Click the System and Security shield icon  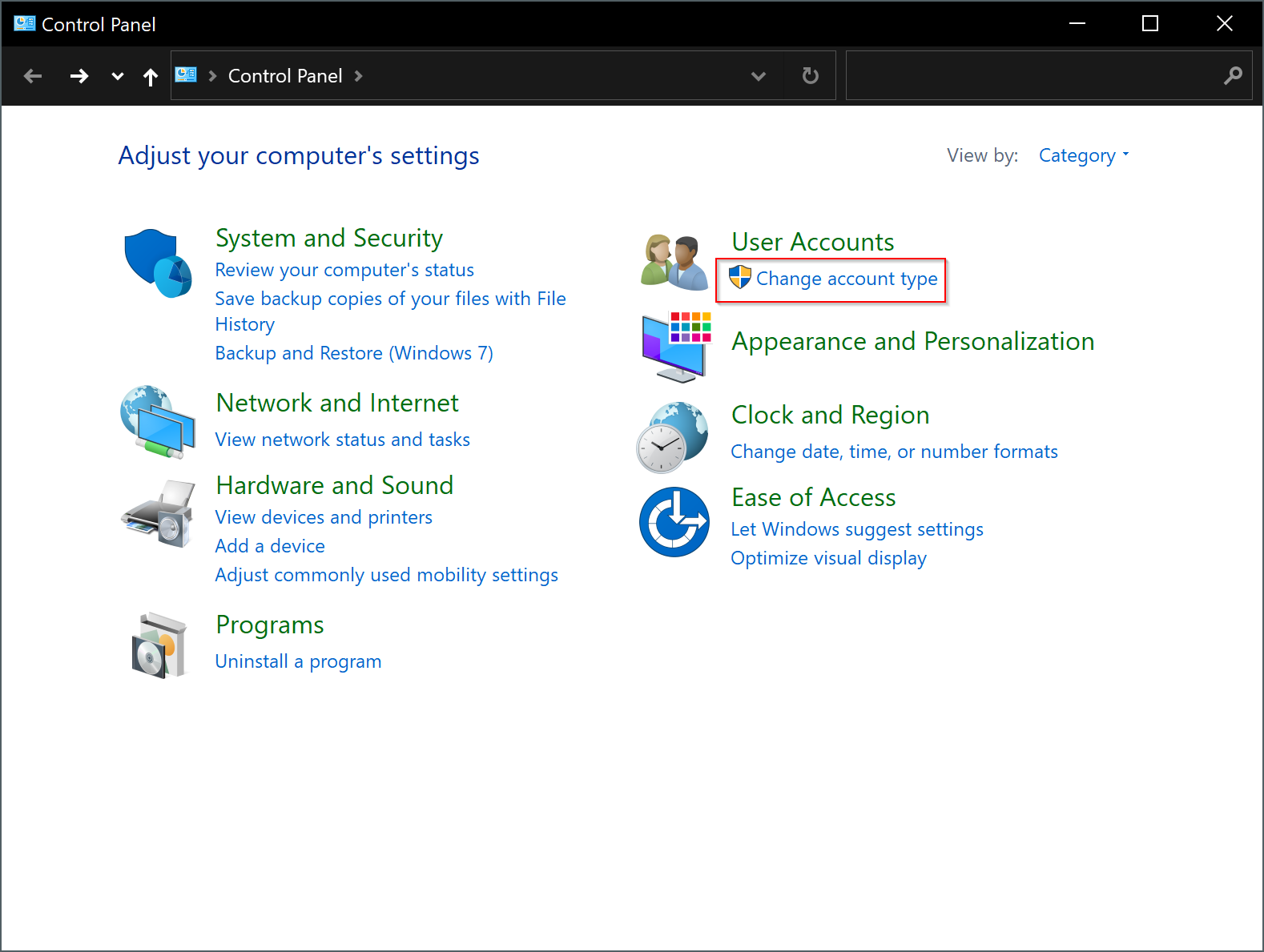coord(158,263)
